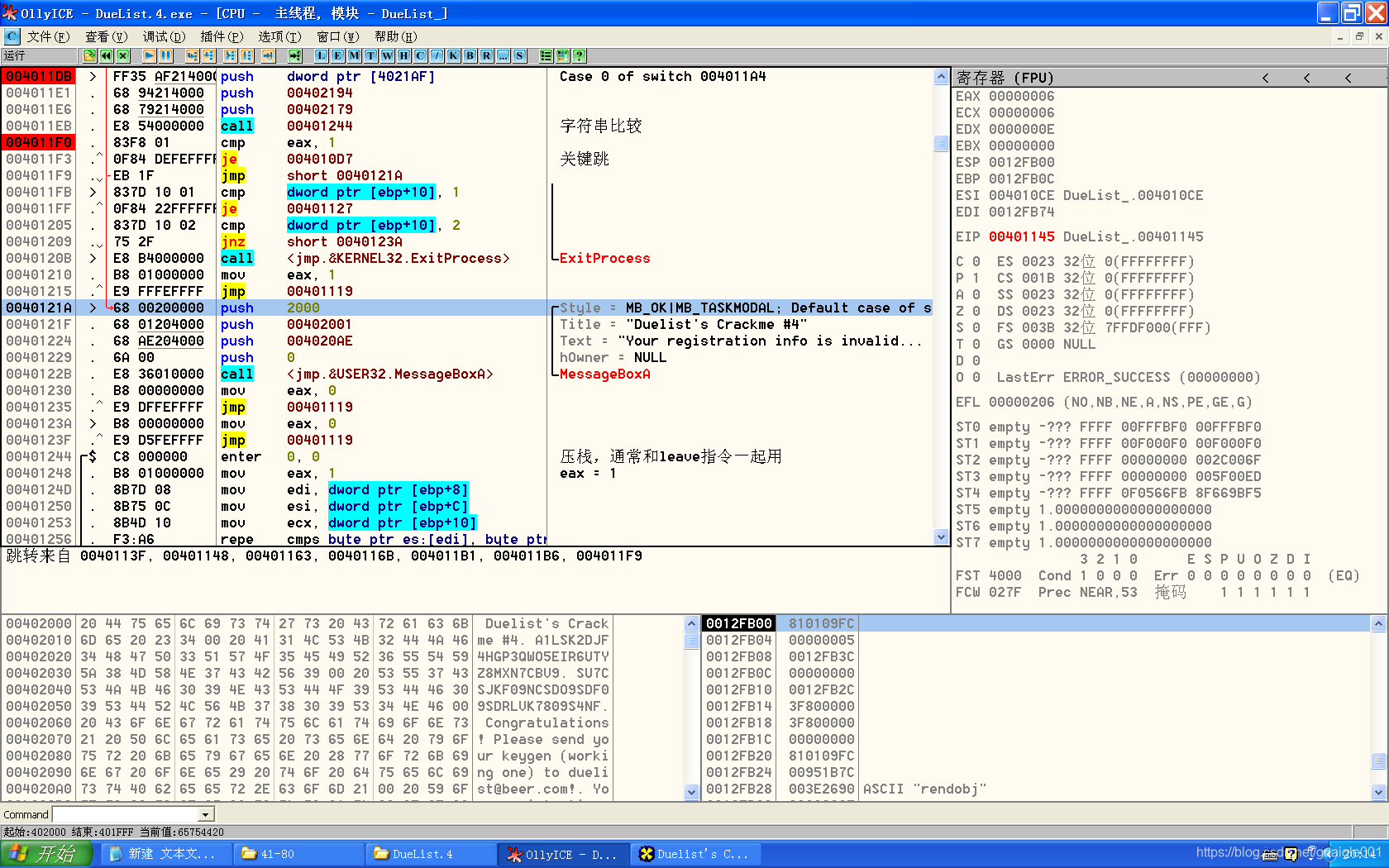
Task: Click the stack pane scroll-up arrow
Action: tap(1378, 623)
